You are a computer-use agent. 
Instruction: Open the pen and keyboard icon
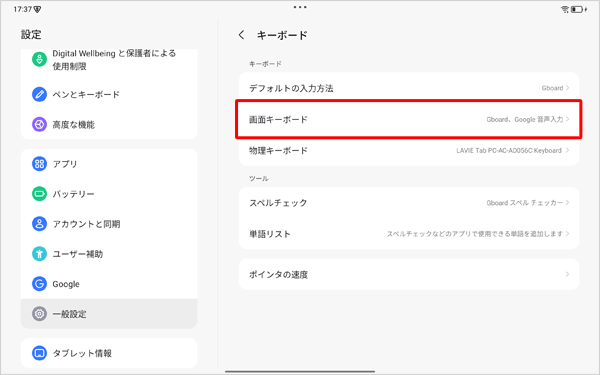pyautogui.click(x=39, y=94)
